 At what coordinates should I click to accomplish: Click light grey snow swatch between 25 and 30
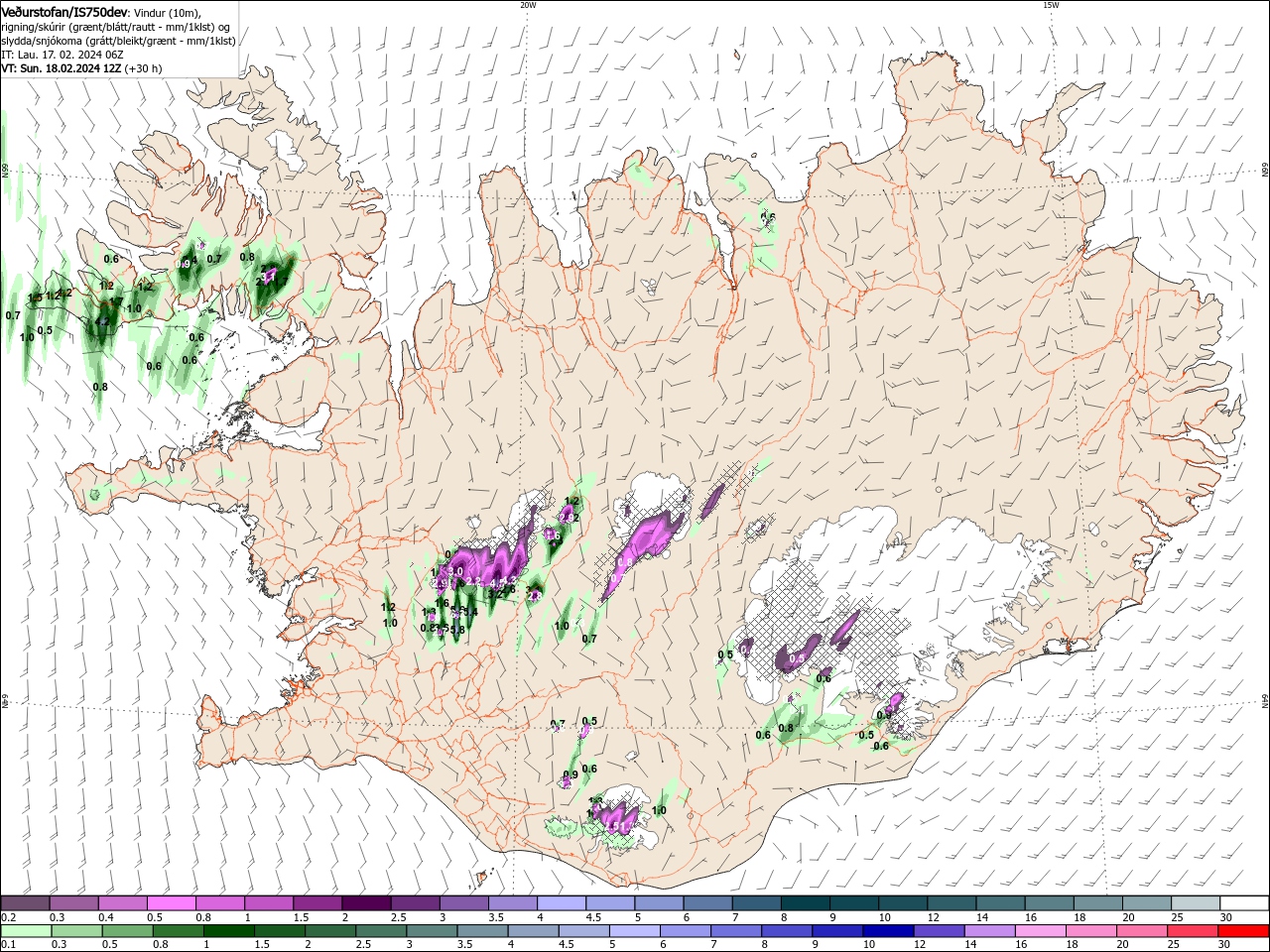[1196, 903]
